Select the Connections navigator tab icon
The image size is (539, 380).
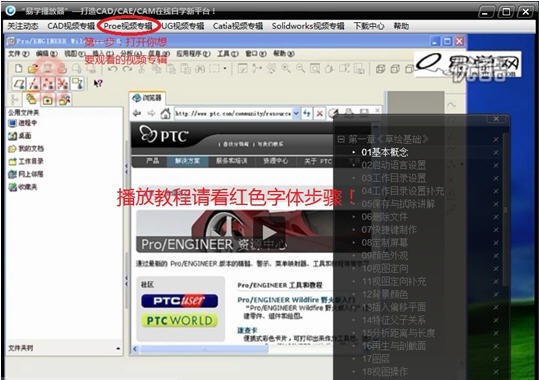tap(64, 100)
